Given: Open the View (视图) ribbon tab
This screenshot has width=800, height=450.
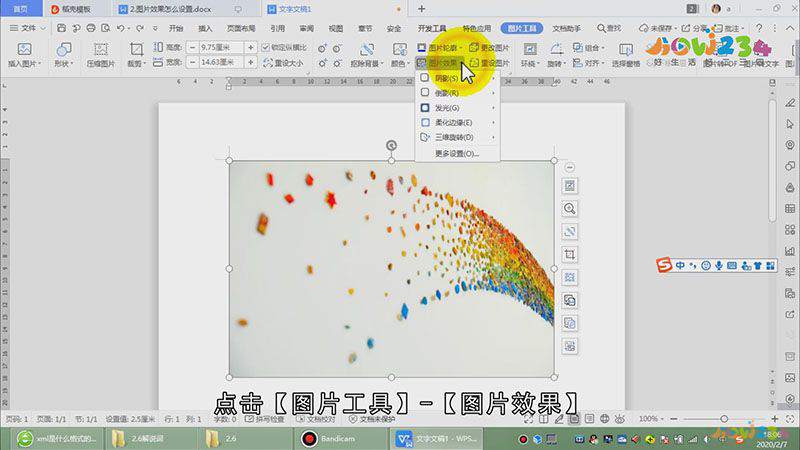Looking at the screenshot, I should point(336,28).
